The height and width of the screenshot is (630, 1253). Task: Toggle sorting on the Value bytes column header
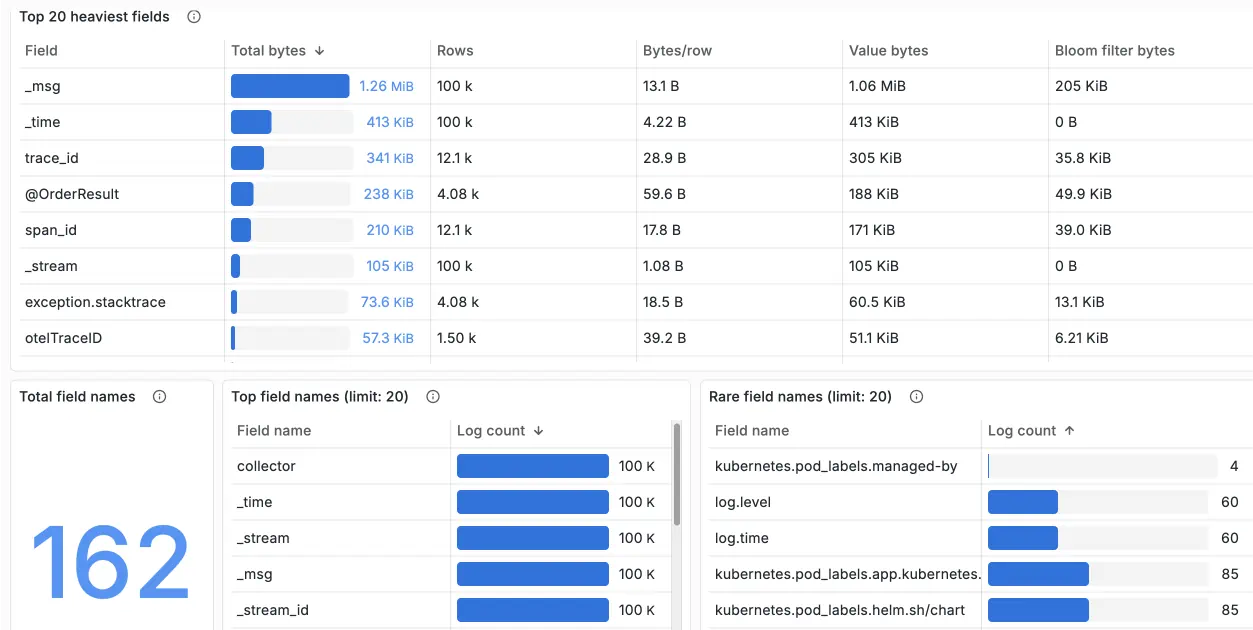(x=888, y=50)
